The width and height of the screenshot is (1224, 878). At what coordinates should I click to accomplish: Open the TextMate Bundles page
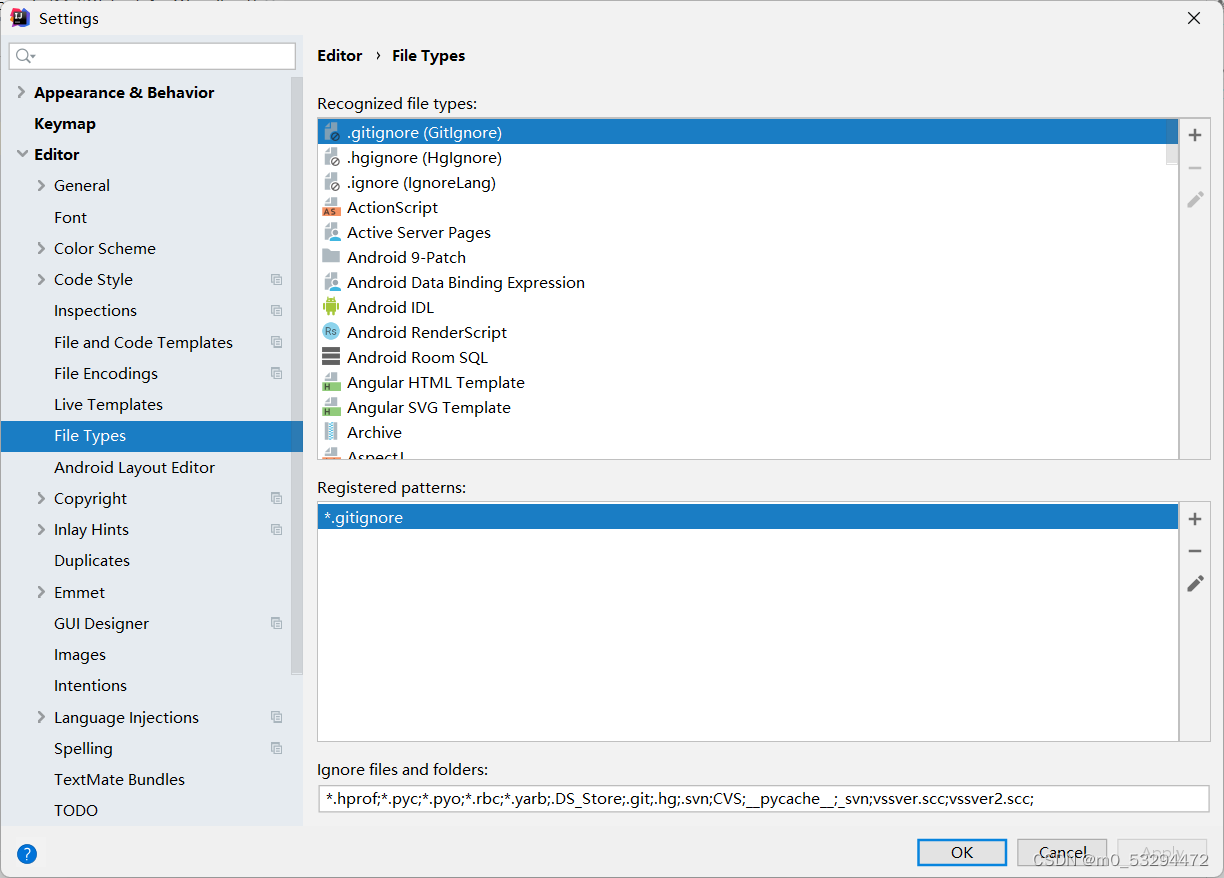coord(119,779)
